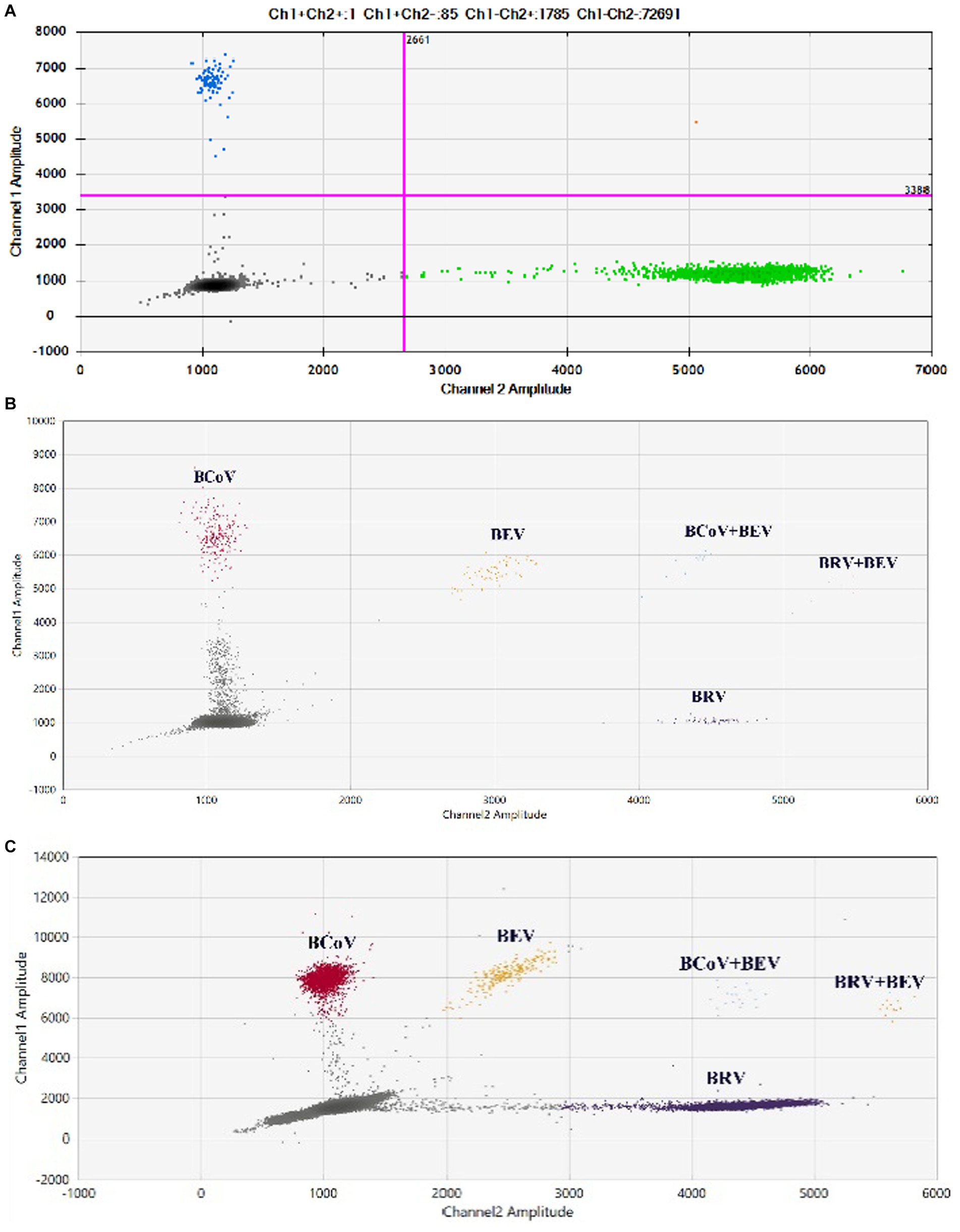Image resolution: width=960 pixels, height=1232 pixels.
Task: Click the 'BCoV' cluster label in panel C
Action: pos(332,942)
